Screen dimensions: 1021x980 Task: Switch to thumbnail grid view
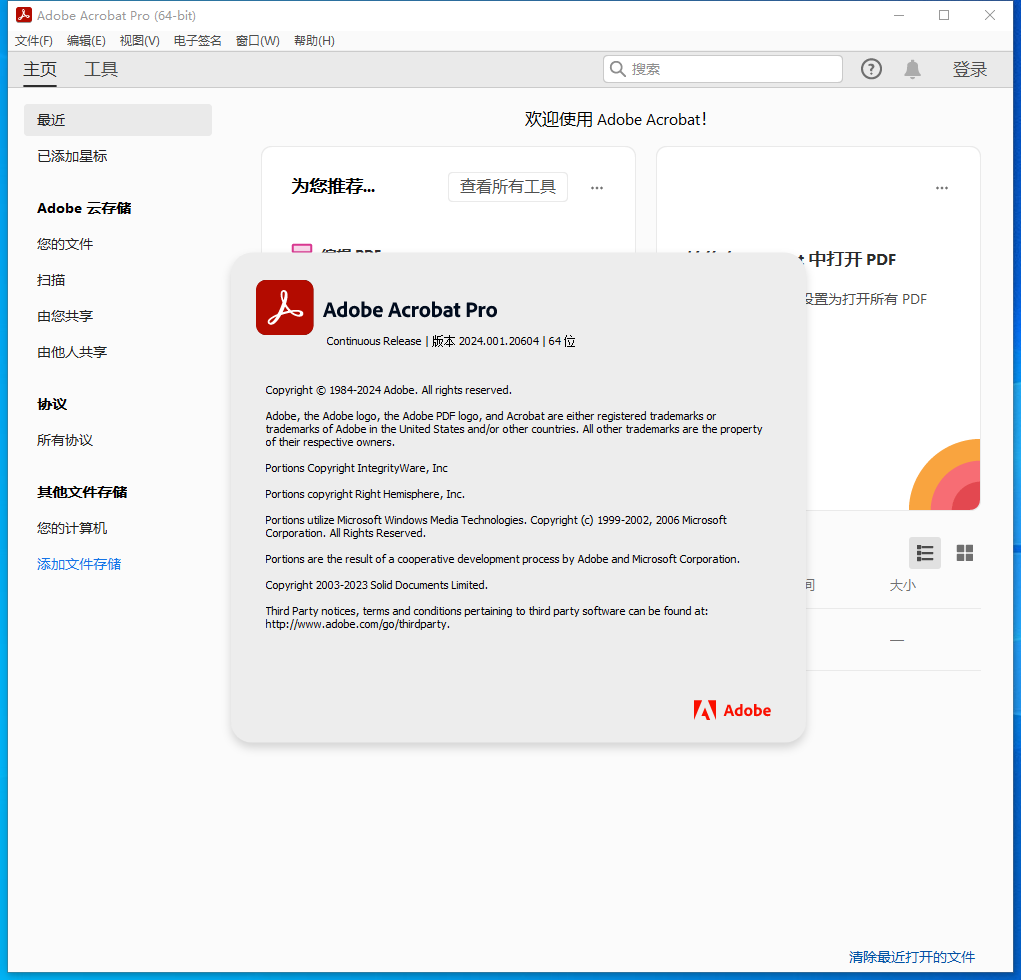964,553
